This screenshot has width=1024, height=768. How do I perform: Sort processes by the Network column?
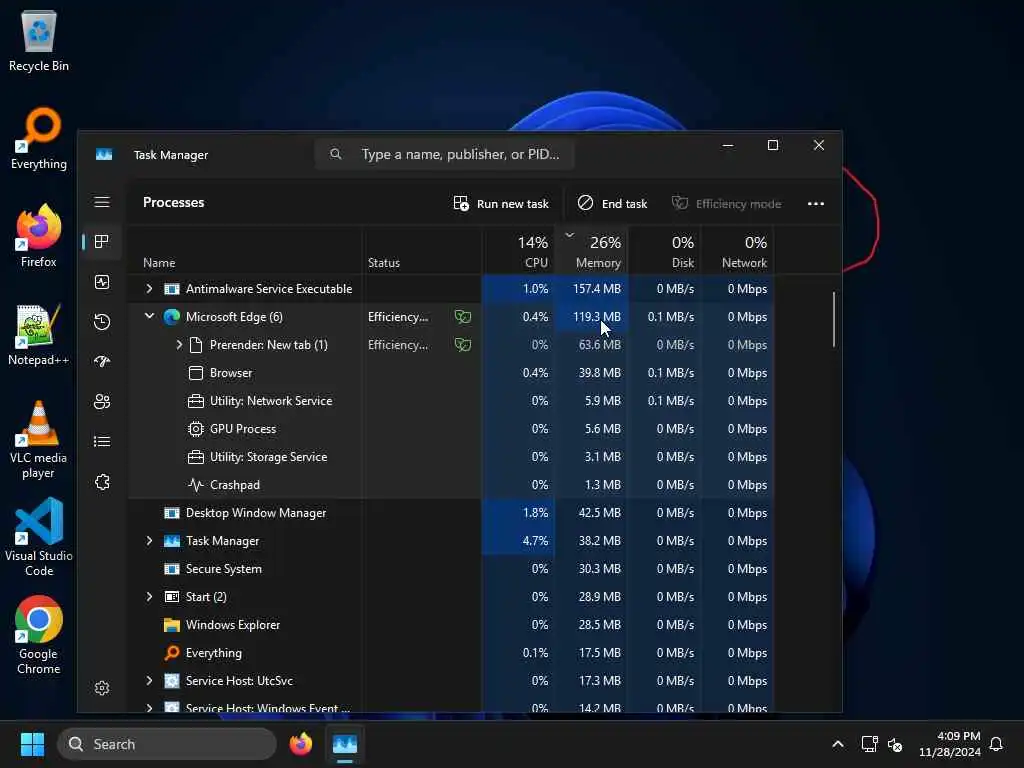737,250
